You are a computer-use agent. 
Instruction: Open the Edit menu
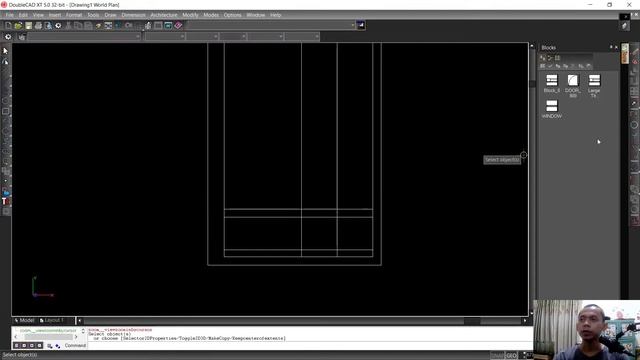coord(23,15)
